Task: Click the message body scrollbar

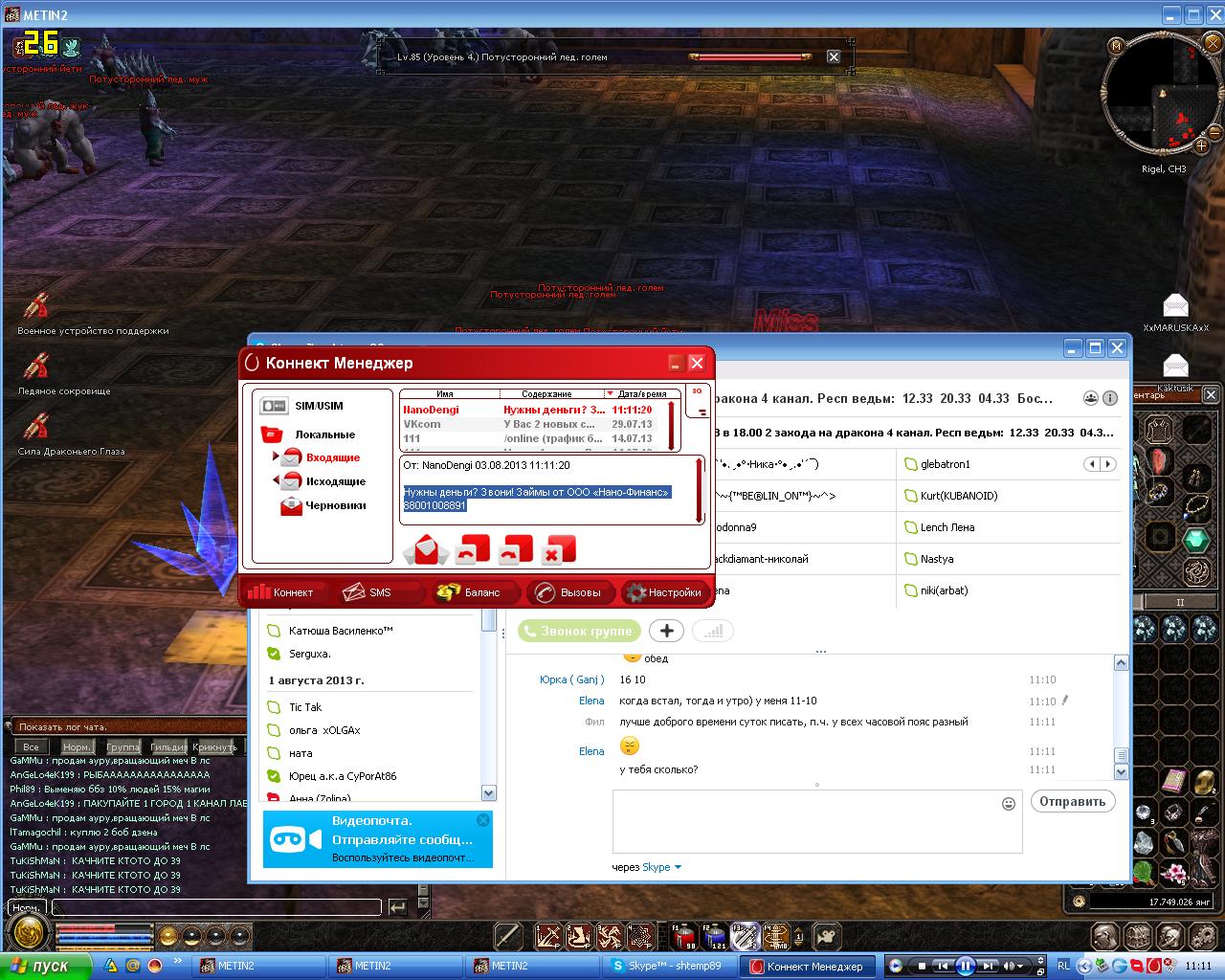Action: [699, 489]
